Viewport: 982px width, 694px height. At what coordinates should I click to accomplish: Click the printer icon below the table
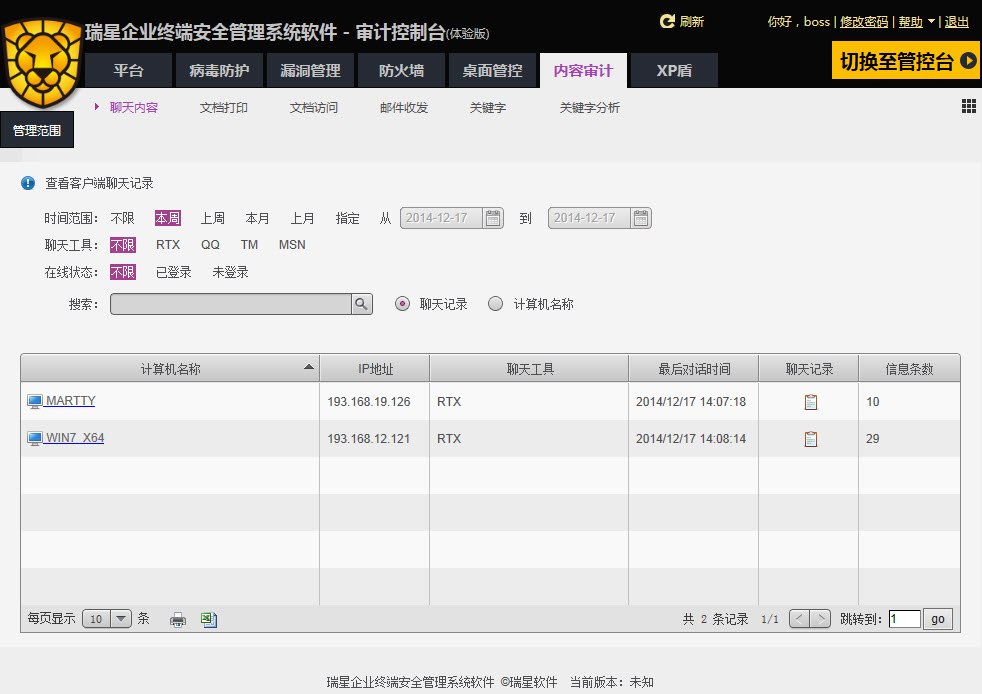pos(178,619)
